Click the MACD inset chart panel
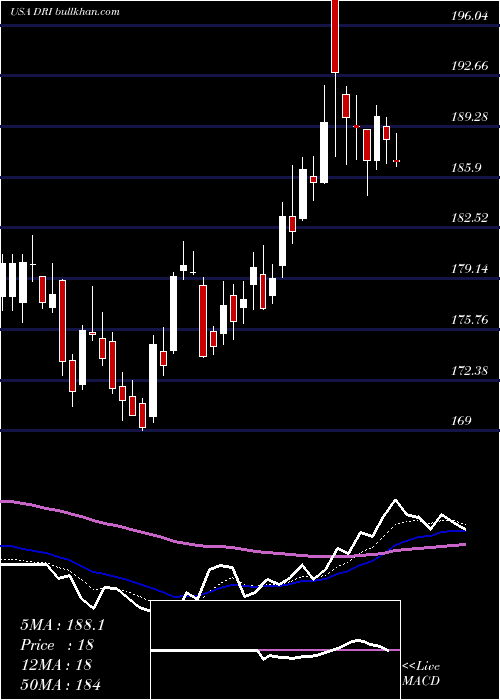Screen dimensions: 500x700 click(275, 650)
